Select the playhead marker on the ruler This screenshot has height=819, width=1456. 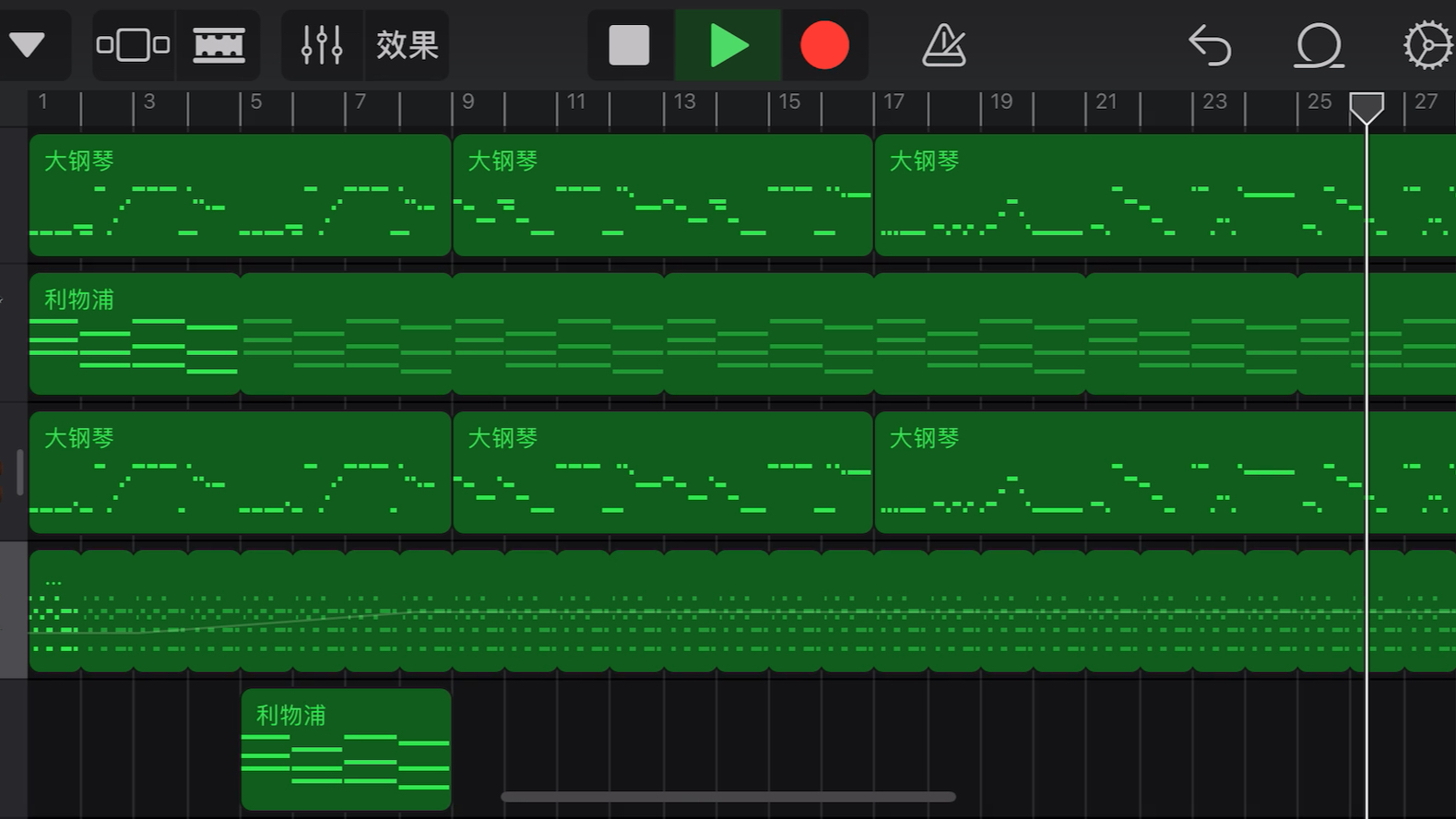1367,108
